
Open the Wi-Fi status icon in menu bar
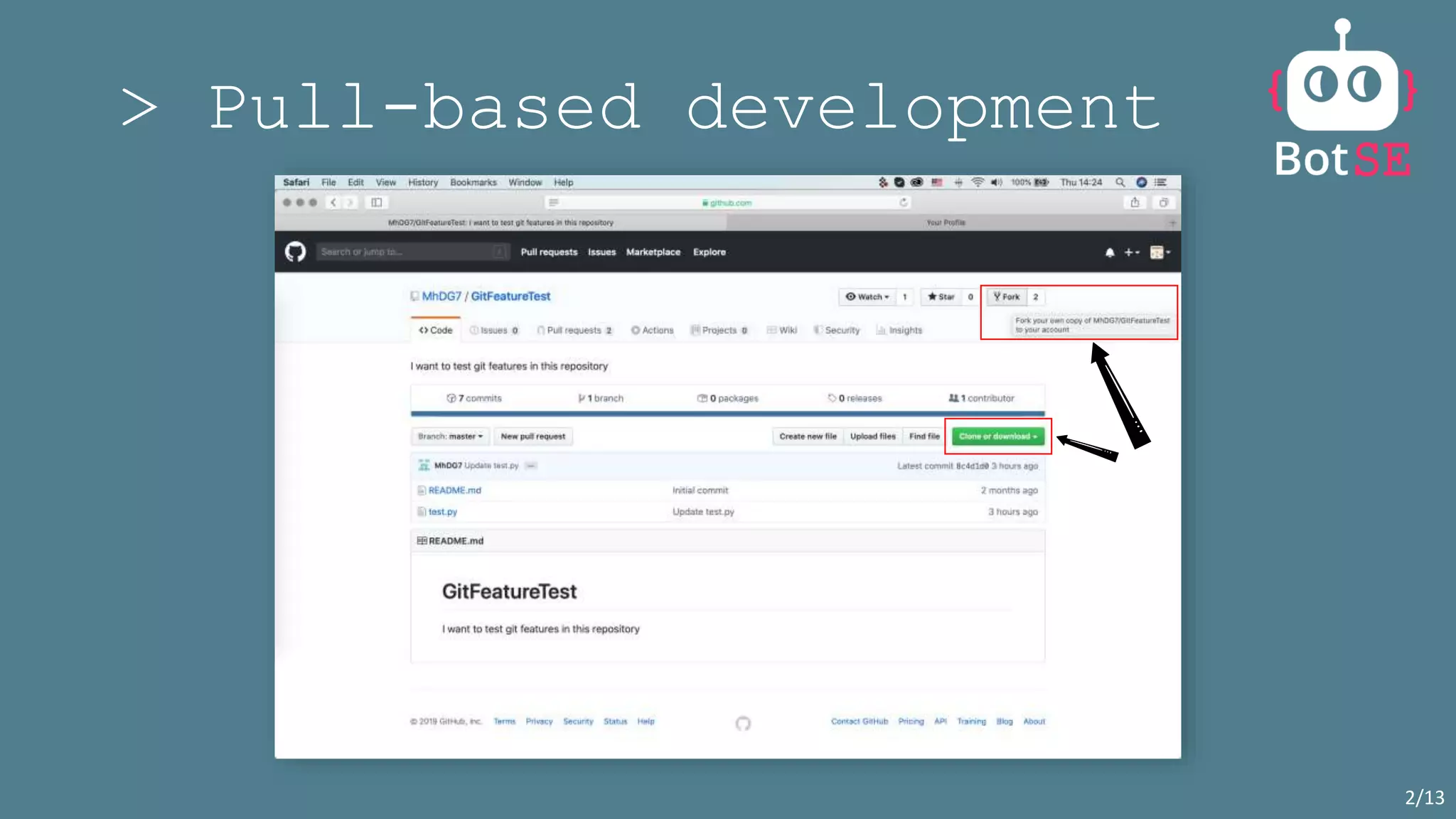click(978, 182)
